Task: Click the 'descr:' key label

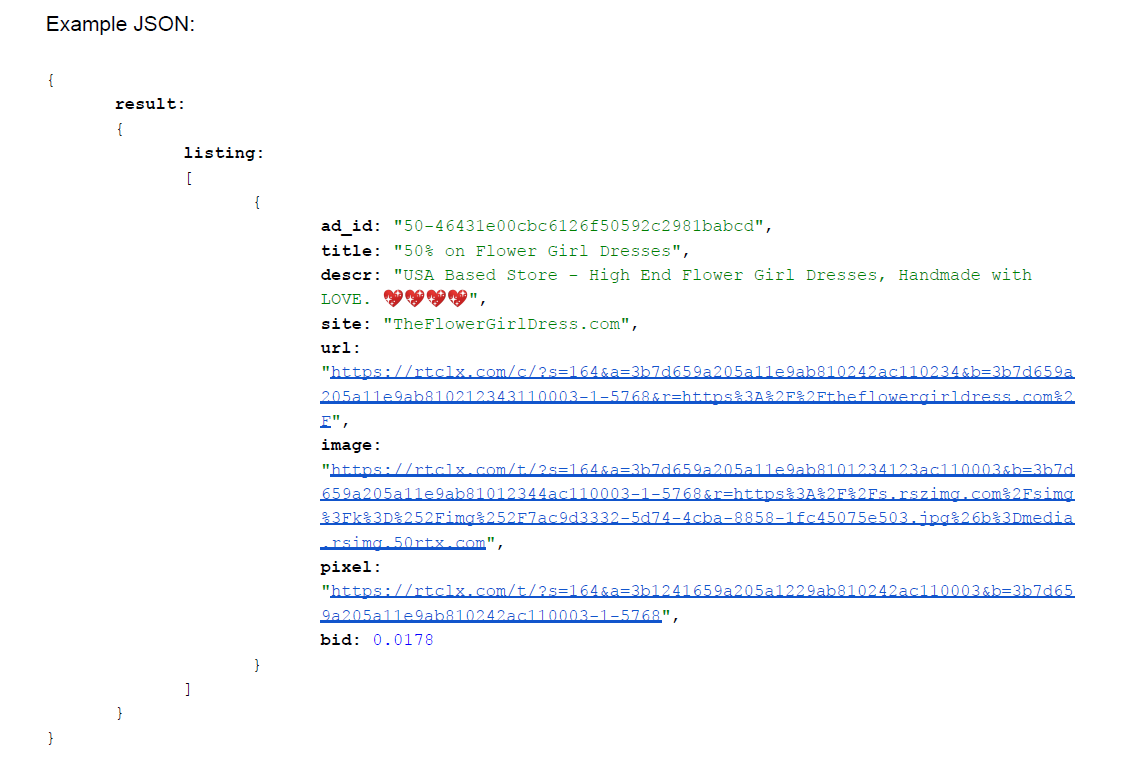Action: pos(351,275)
